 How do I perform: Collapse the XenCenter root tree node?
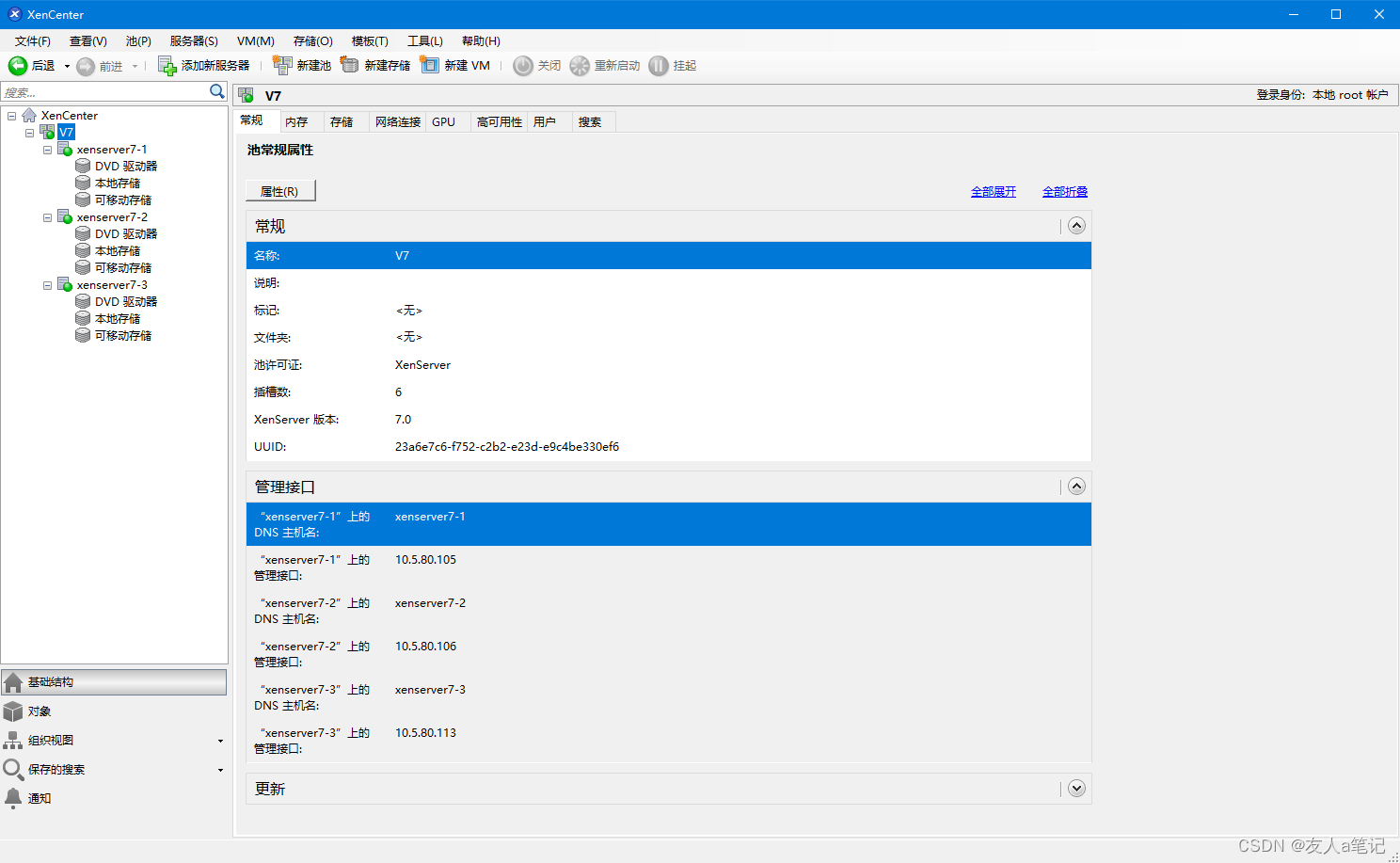(11, 116)
